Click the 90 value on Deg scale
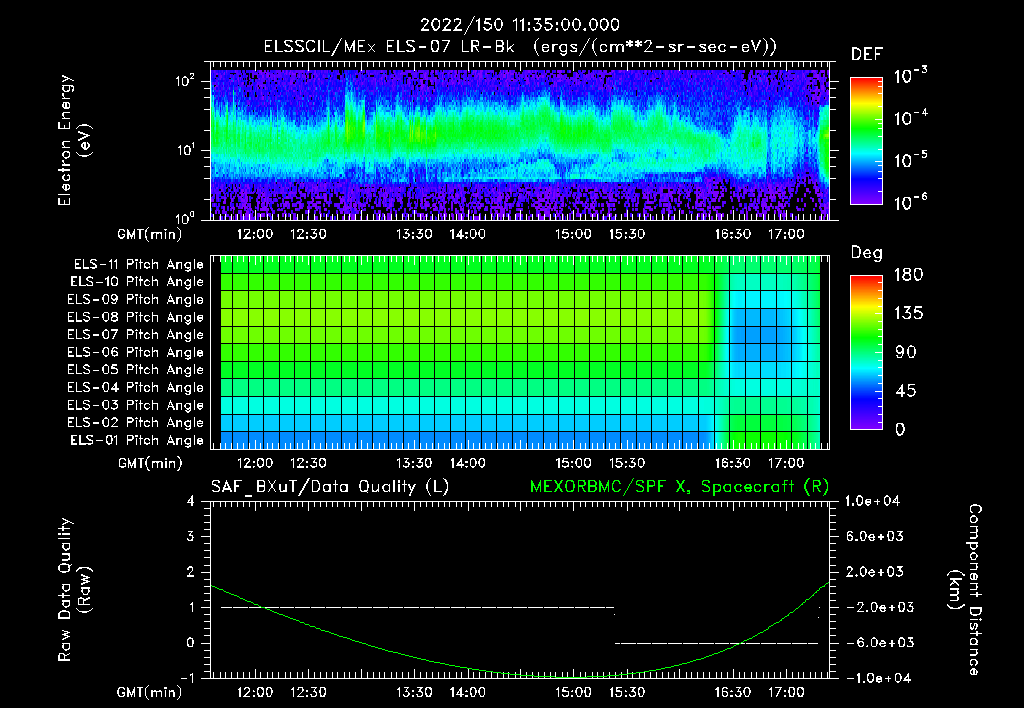This screenshot has height=708, width=1024. 906,353
